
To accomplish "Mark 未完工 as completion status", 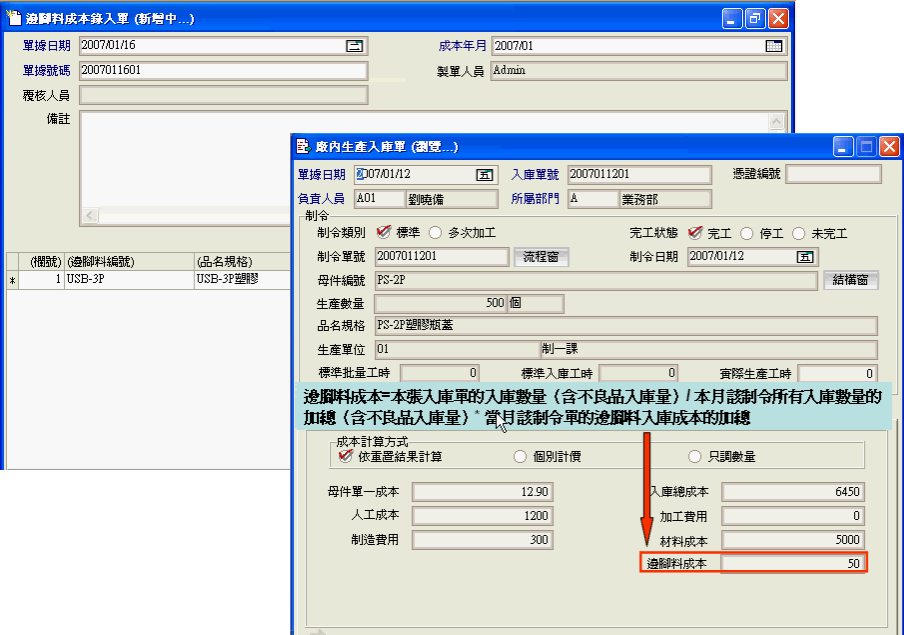I will [x=798, y=233].
